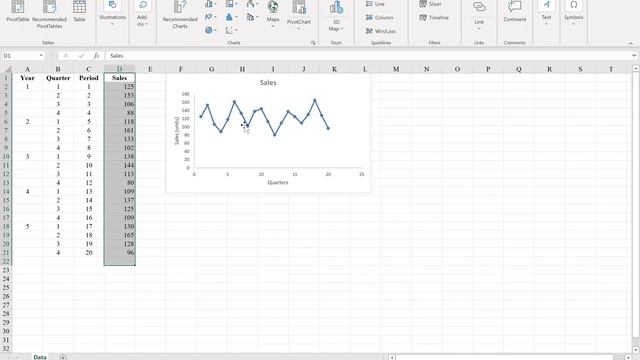Insert a statistic chart
Image resolution: width=640 pixels, height=360 pixels.
coord(231,17)
